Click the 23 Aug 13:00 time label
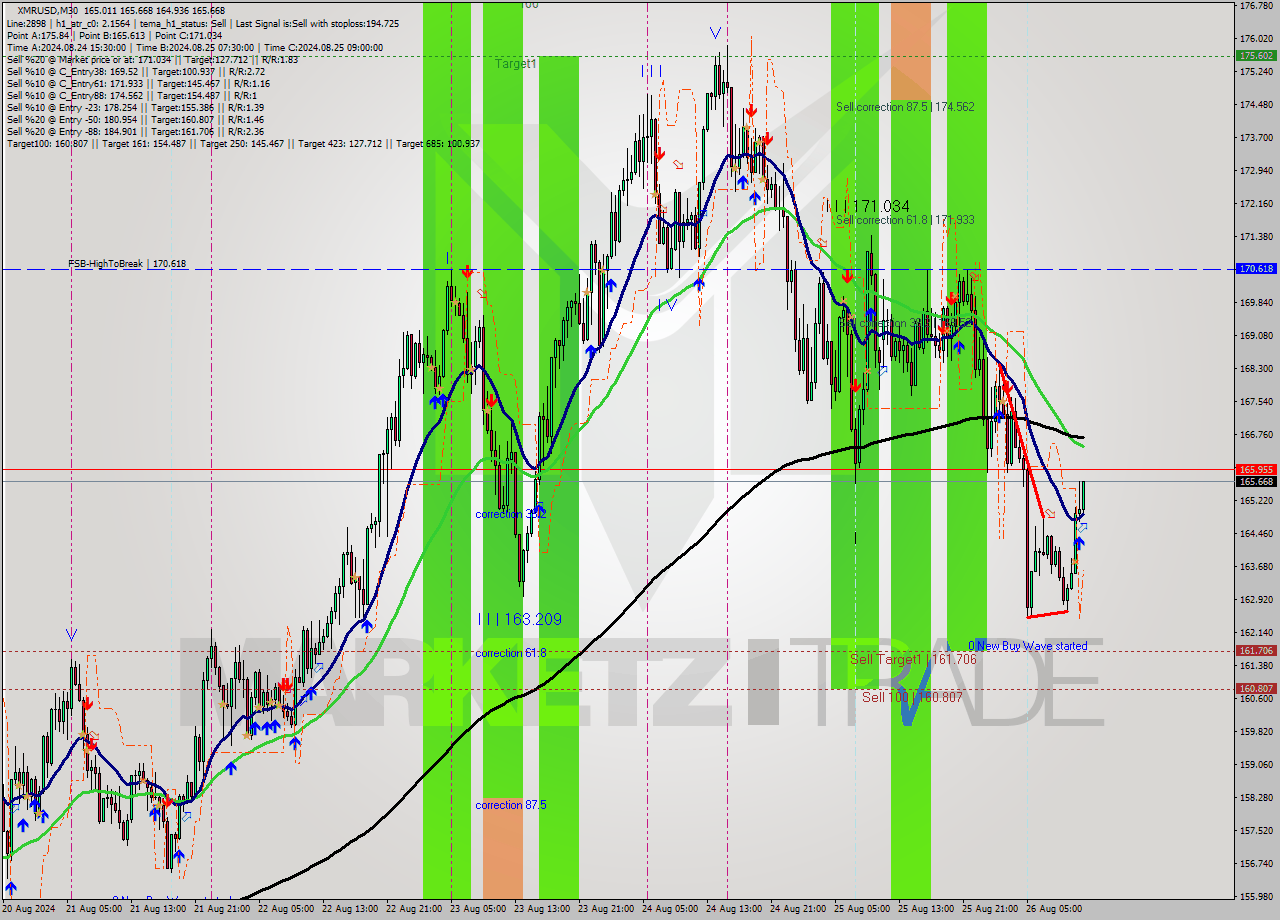This screenshot has height=920, width=1280. pyautogui.click(x=541, y=909)
